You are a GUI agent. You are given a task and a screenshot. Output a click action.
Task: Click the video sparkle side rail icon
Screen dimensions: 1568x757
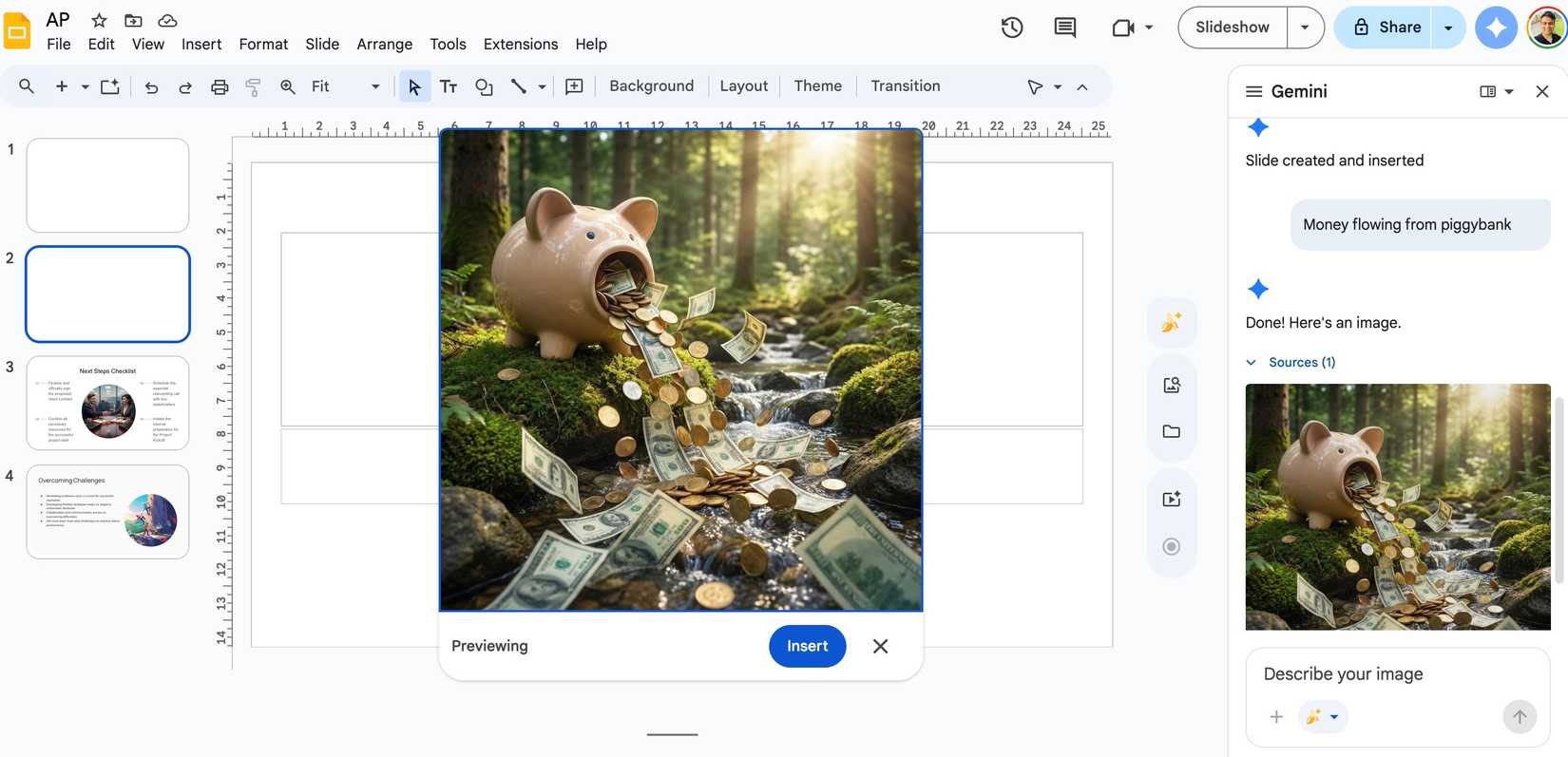click(x=1172, y=499)
